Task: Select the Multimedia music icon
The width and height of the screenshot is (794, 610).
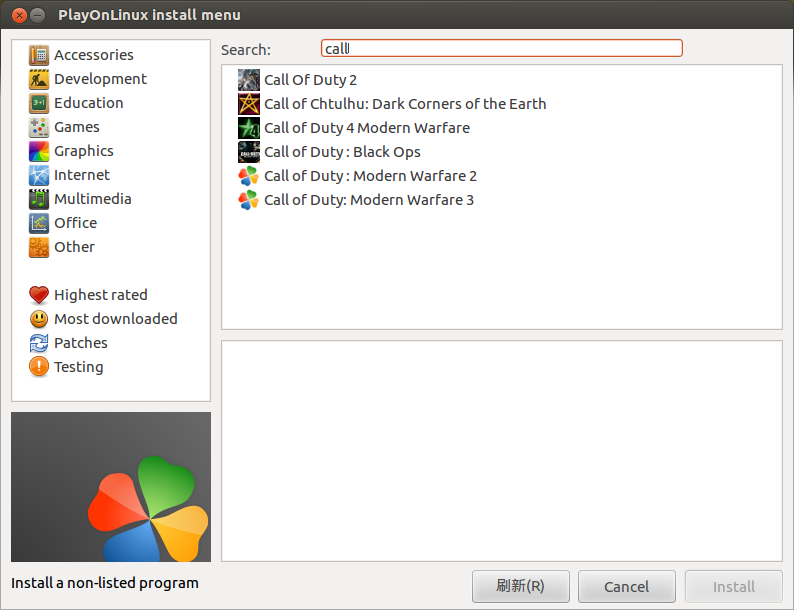Action: 39,199
